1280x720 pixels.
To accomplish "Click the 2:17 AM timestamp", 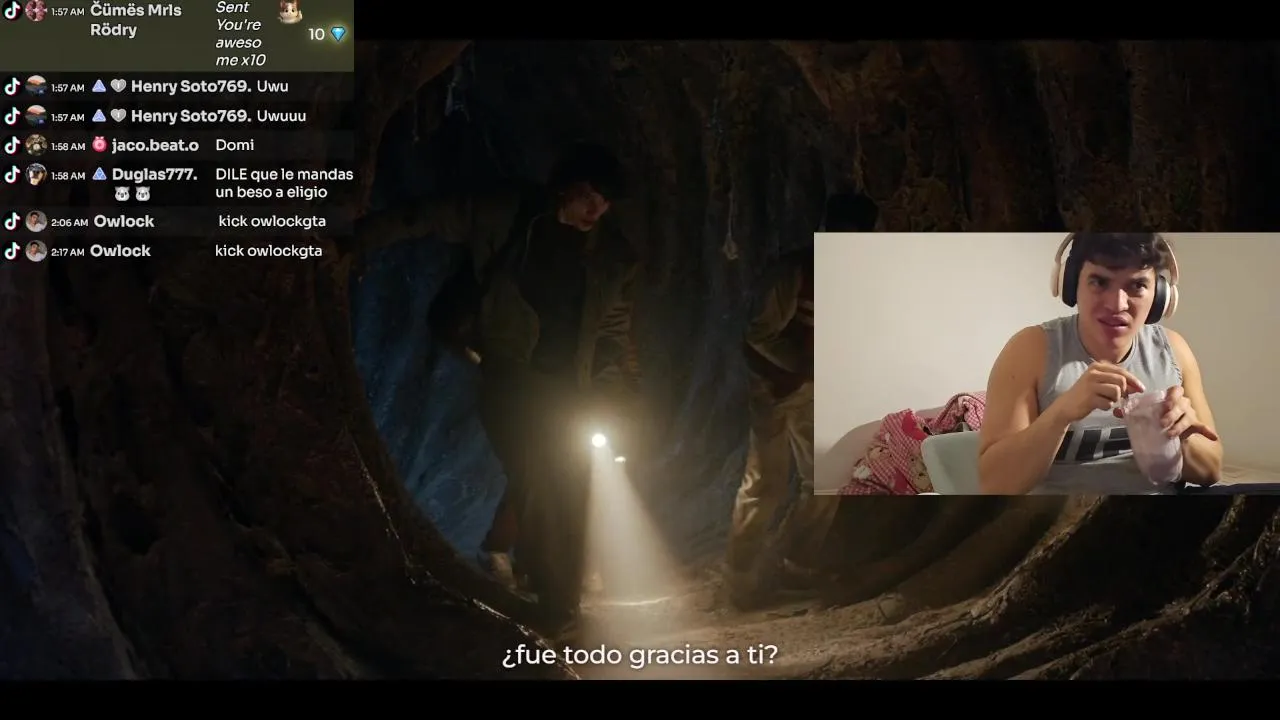I will point(67,252).
